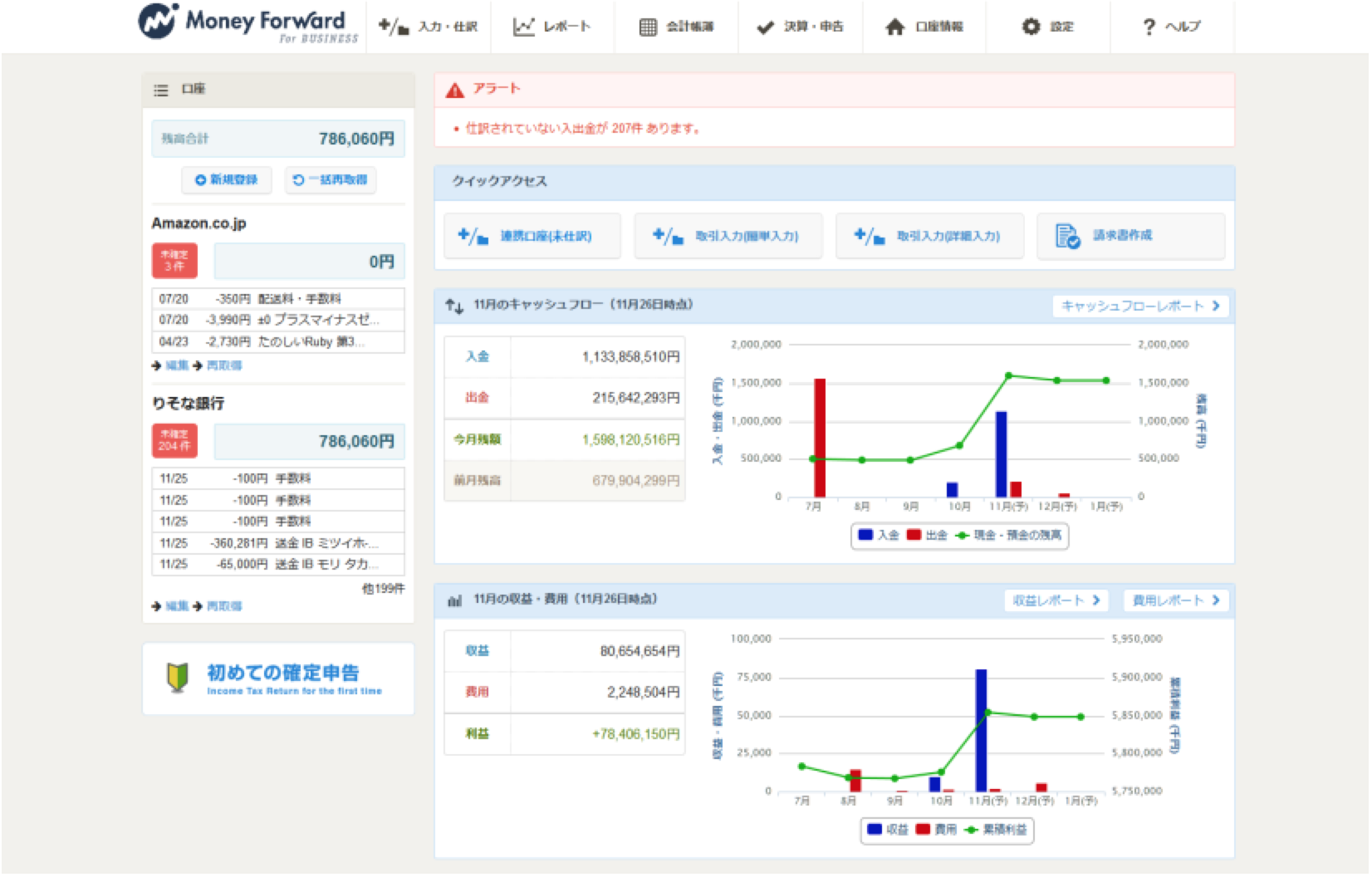Click the Money Forward logo

[247, 23]
